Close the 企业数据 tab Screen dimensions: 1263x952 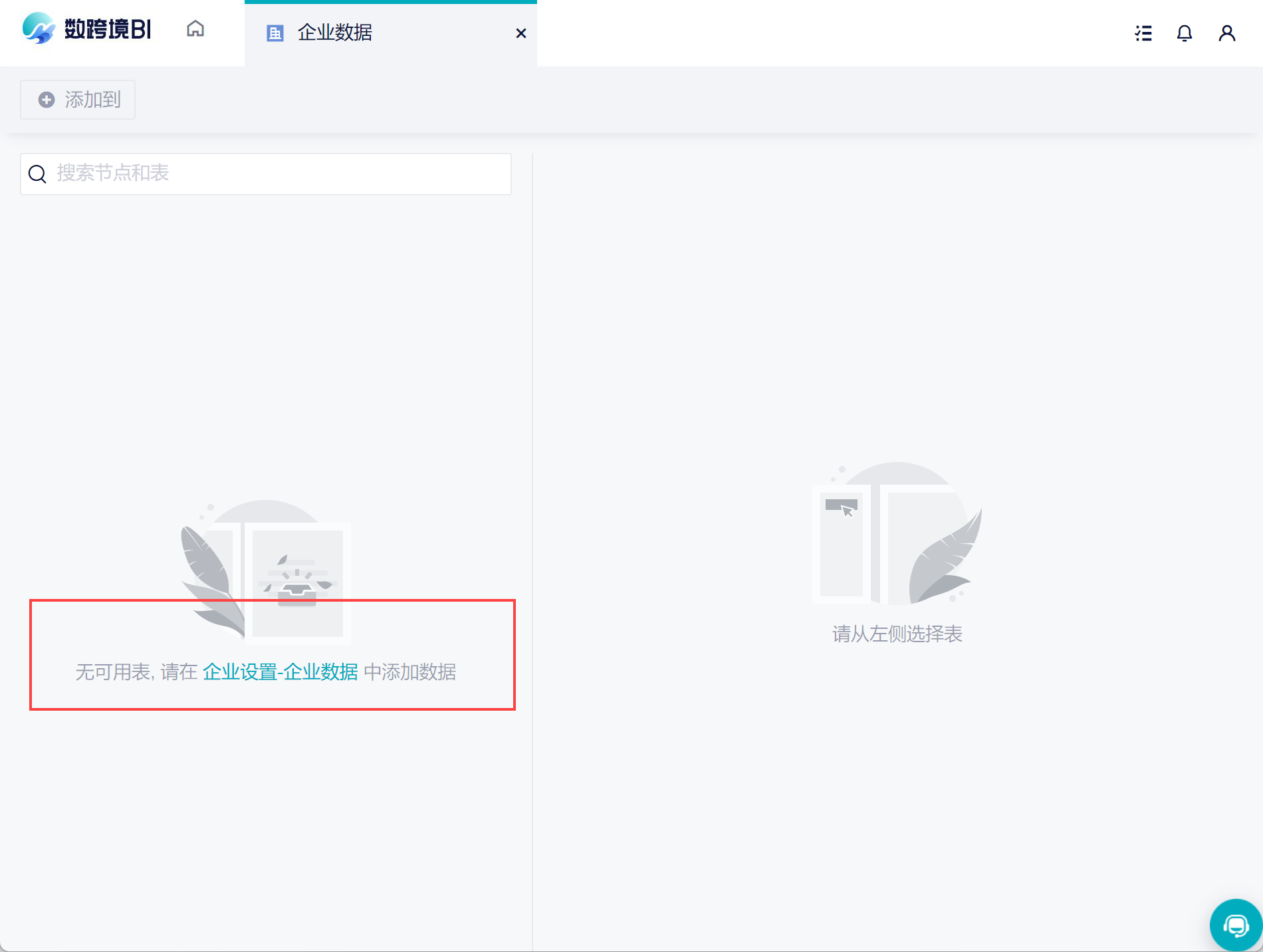tap(521, 33)
